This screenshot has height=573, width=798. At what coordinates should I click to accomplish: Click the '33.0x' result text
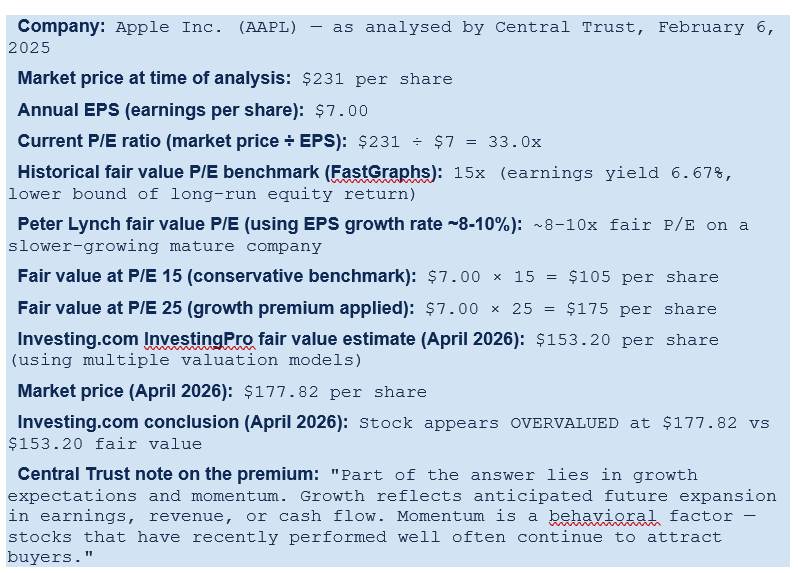coord(515,142)
